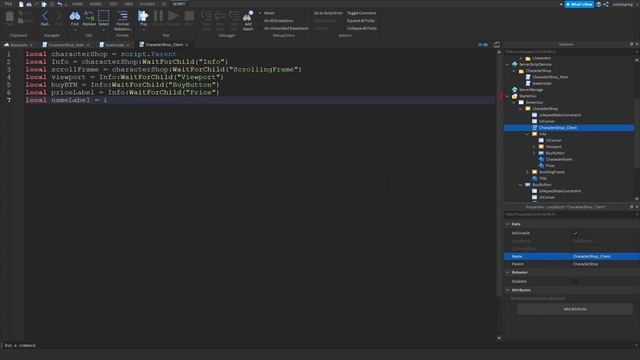Click the Viewport frame icon in Explorer
Image resolution: width=640 pixels, height=360 pixels.
(541, 147)
